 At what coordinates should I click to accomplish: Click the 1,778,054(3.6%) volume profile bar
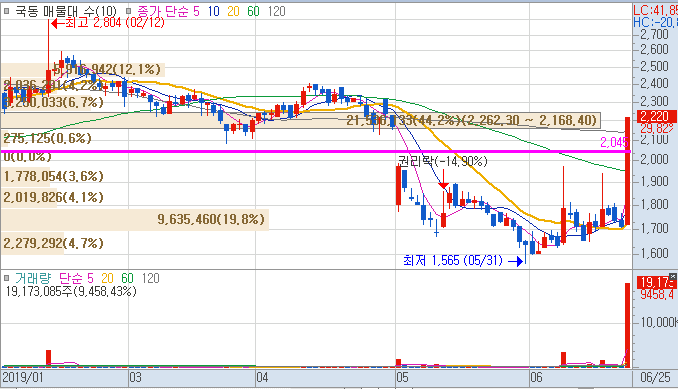(26, 176)
